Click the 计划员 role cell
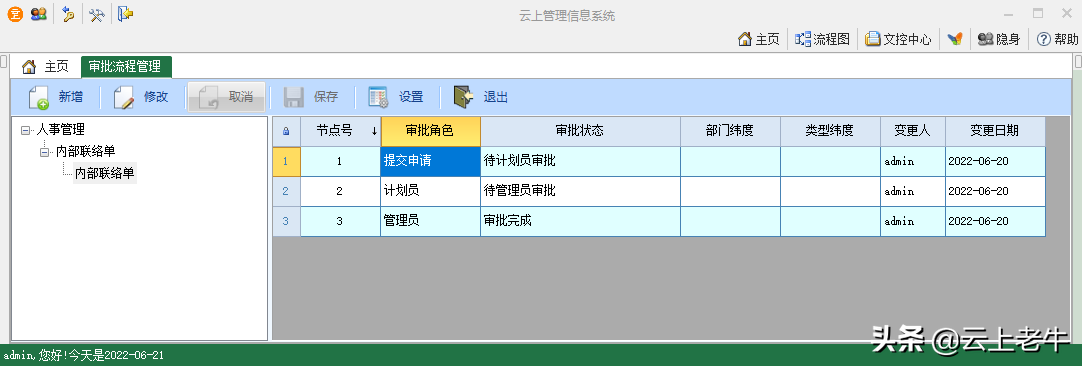 click(x=431, y=191)
